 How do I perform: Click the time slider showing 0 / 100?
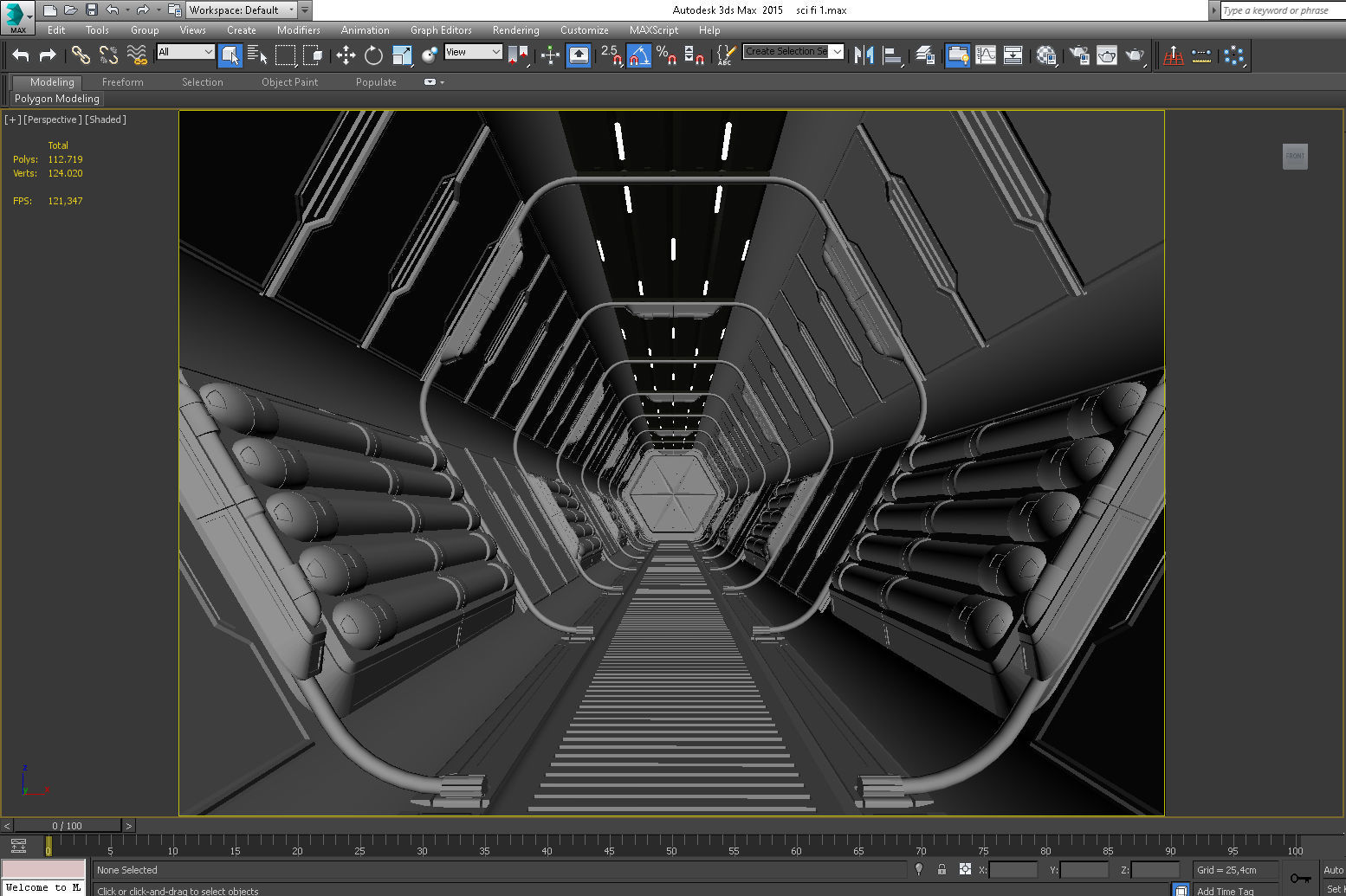click(67, 826)
